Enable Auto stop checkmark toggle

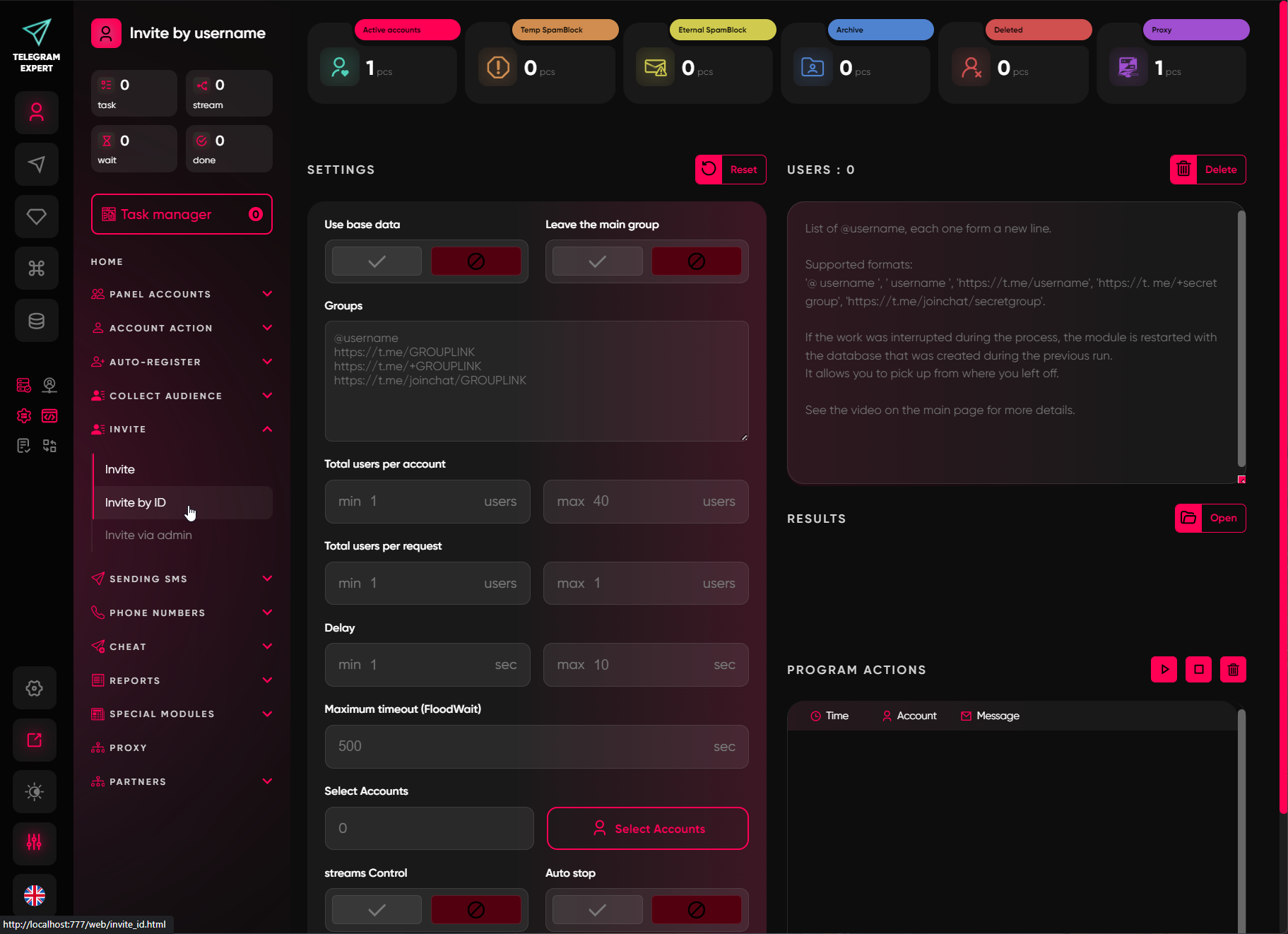coord(597,910)
